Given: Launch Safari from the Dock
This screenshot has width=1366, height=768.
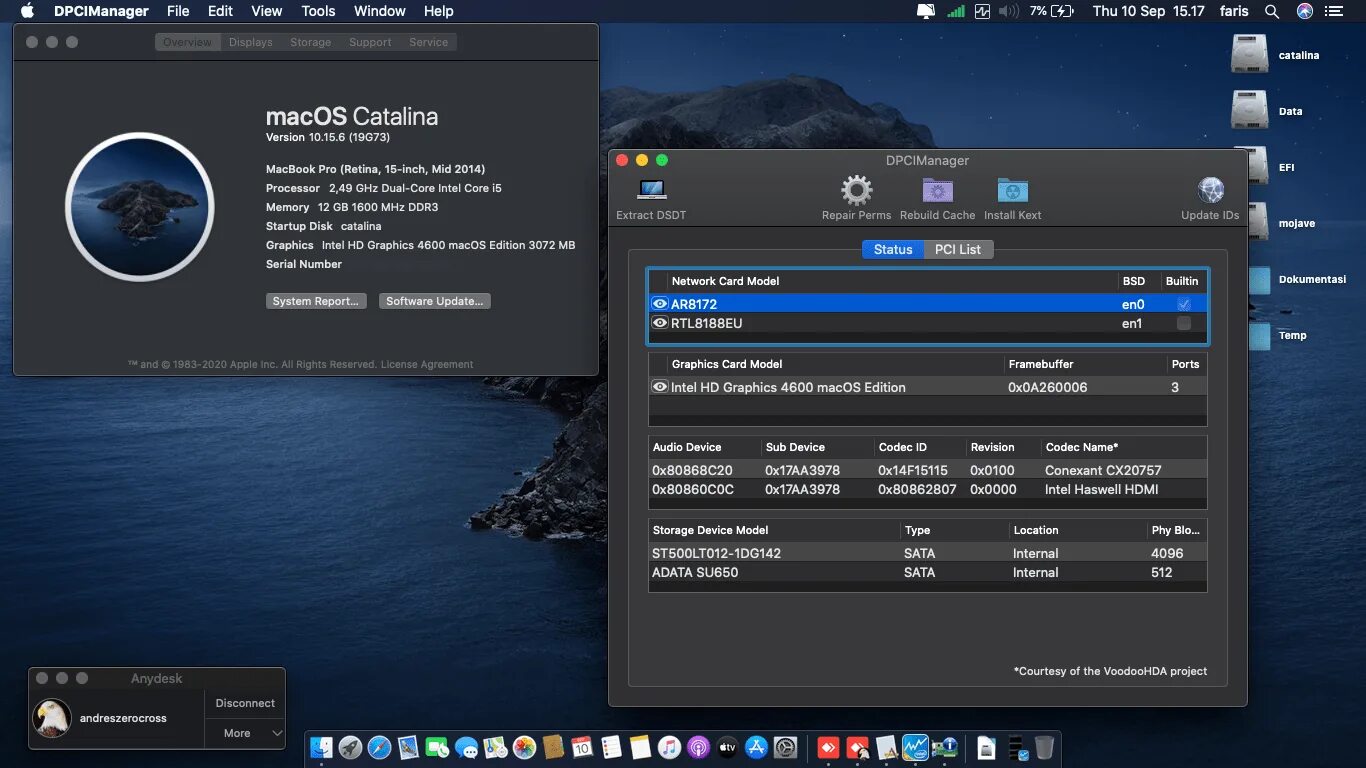Looking at the screenshot, I should pyautogui.click(x=379, y=747).
